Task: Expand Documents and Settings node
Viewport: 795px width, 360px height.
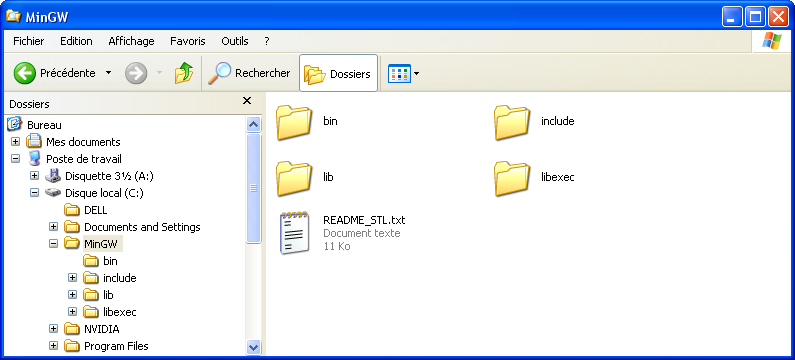Action: coord(53,227)
